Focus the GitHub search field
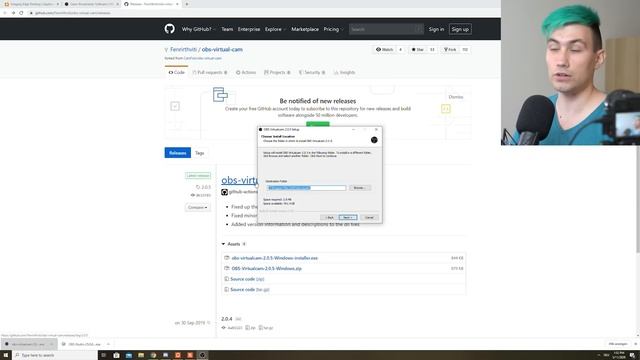640x360 pixels. pos(386,29)
